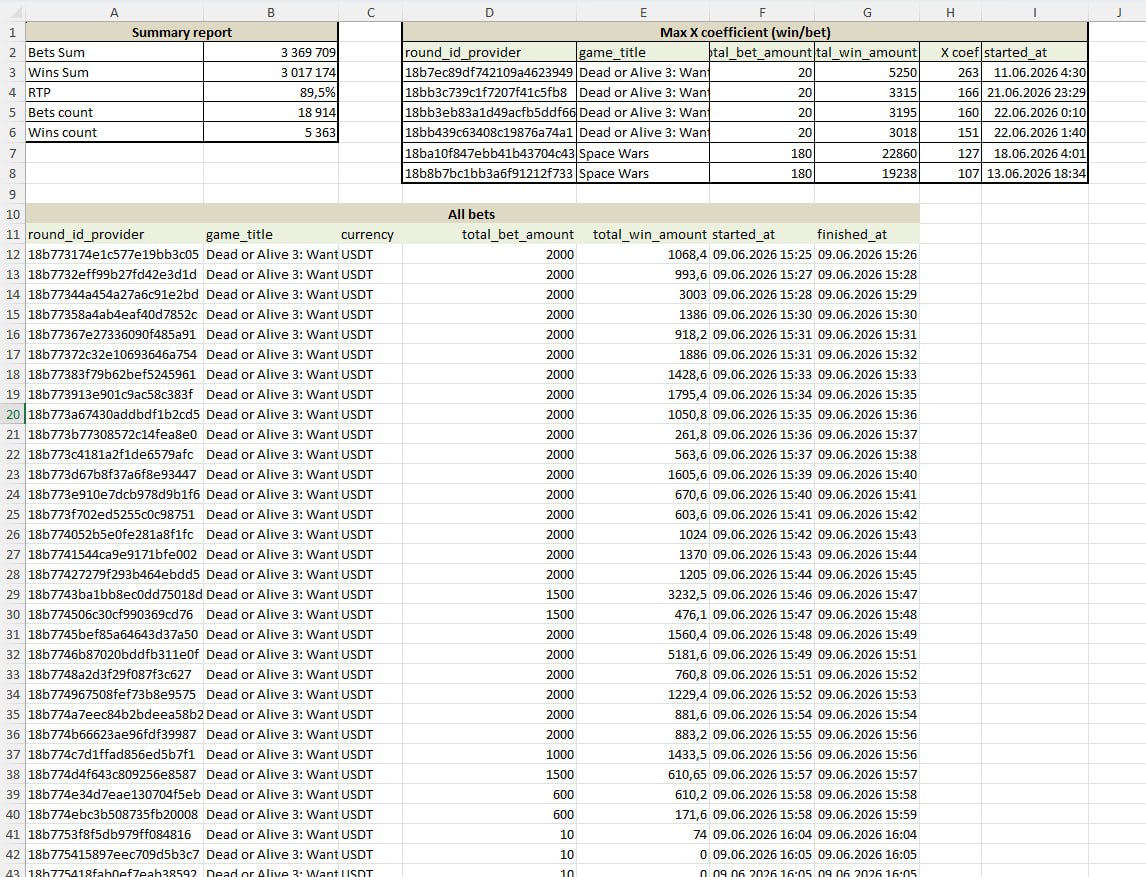
Task: Select the All bets header cell
Action: 471,214
